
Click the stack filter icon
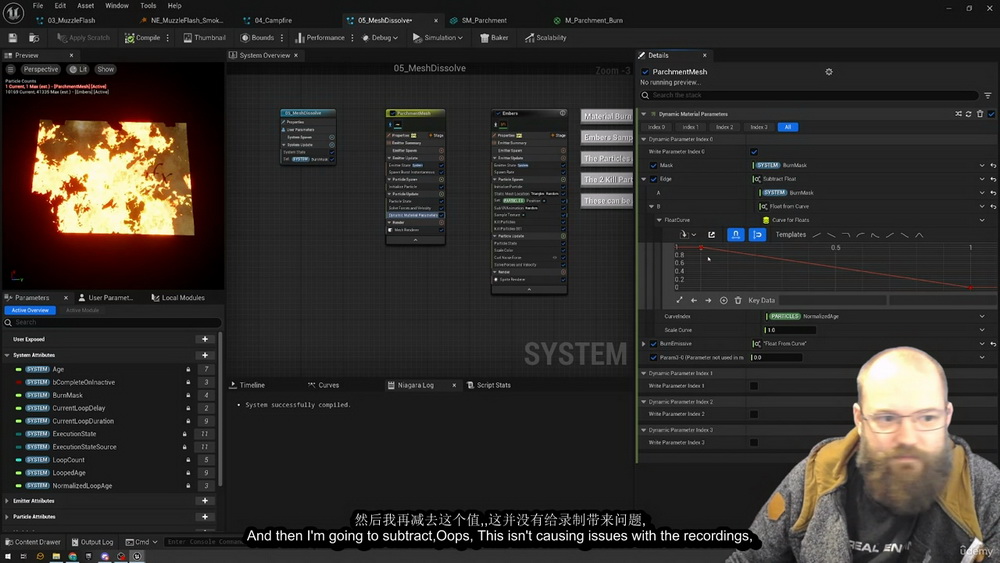point(988,96)
